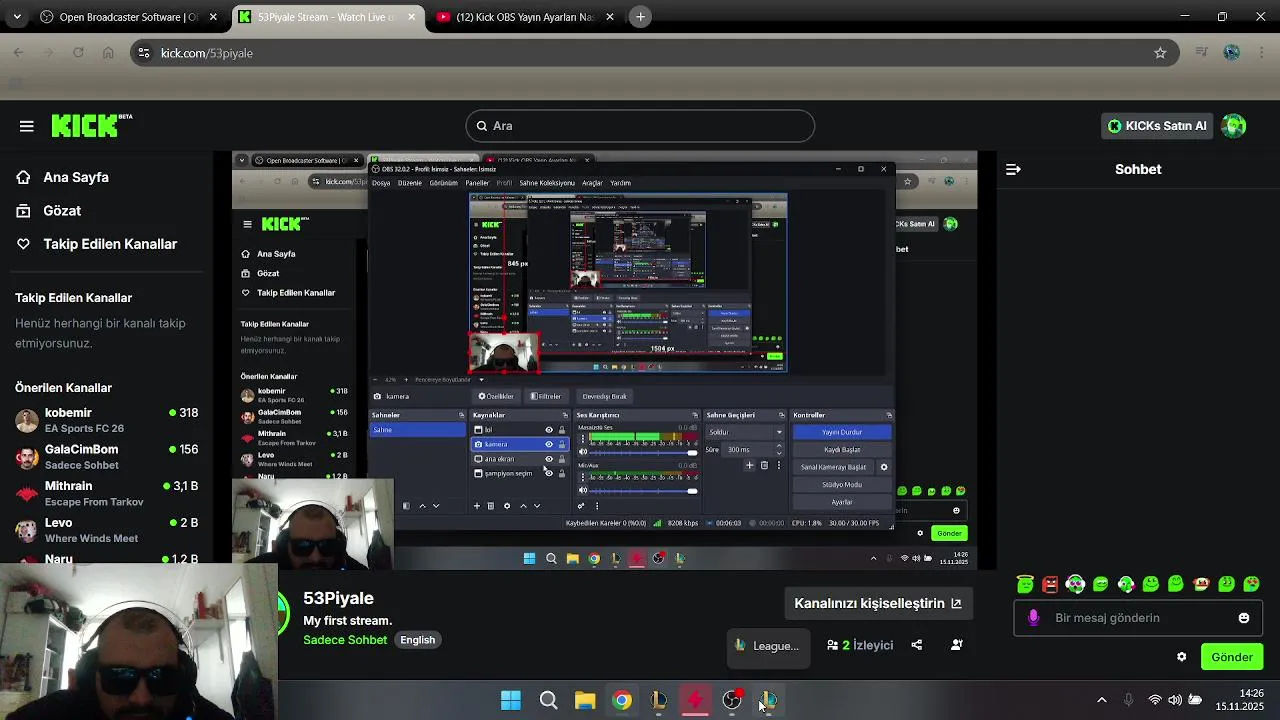The image size is (1280, 720).
Task: Open the emoji picker in message box
Action: [x=1244, y=618]
